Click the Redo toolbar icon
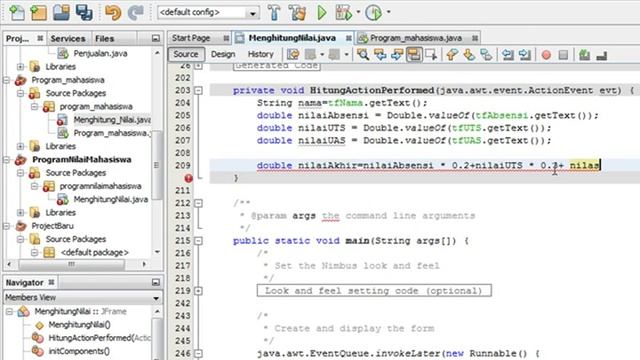The height and width of the screenshot is (360, 640). point(135,13)
